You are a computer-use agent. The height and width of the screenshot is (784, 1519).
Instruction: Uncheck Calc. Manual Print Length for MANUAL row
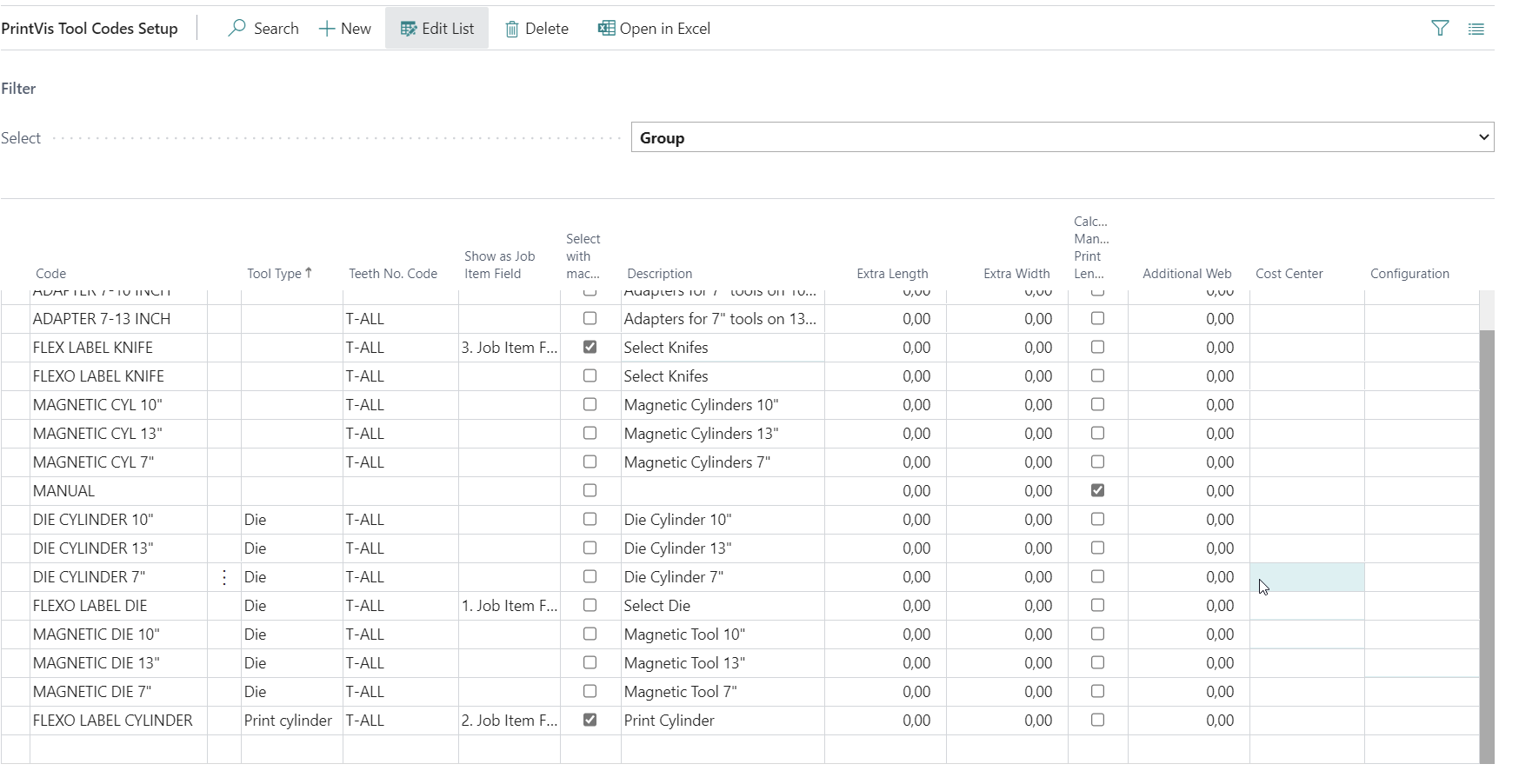[1098, 490]
